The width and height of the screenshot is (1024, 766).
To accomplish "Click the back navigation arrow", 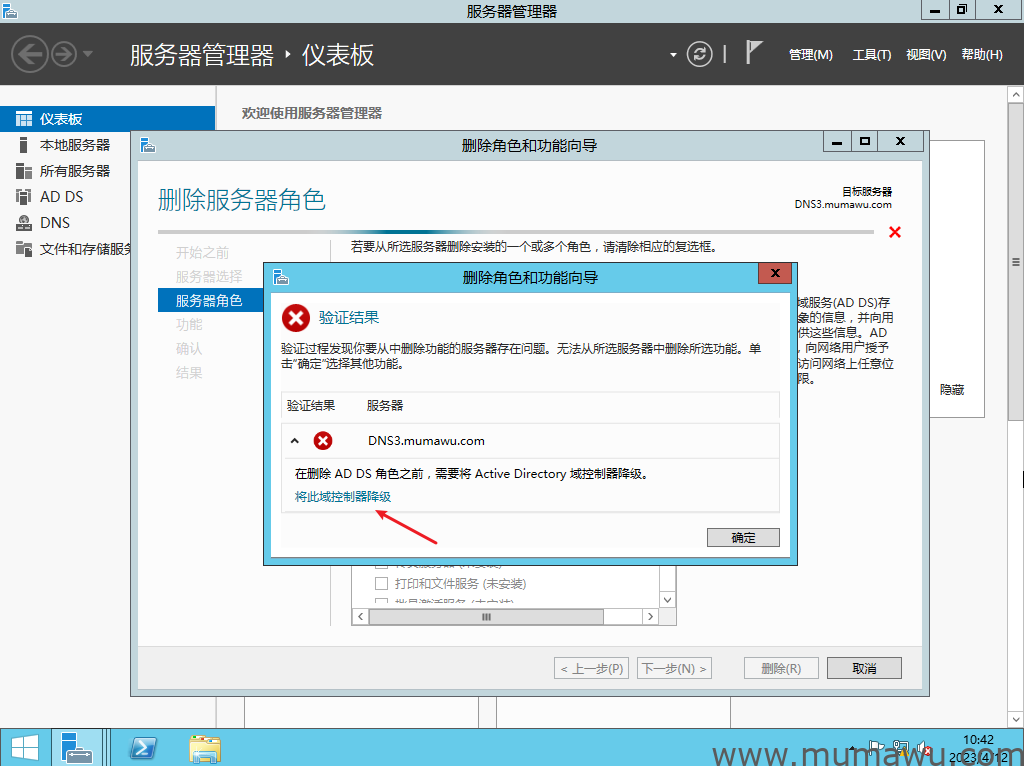I will (x=30, y=54).
